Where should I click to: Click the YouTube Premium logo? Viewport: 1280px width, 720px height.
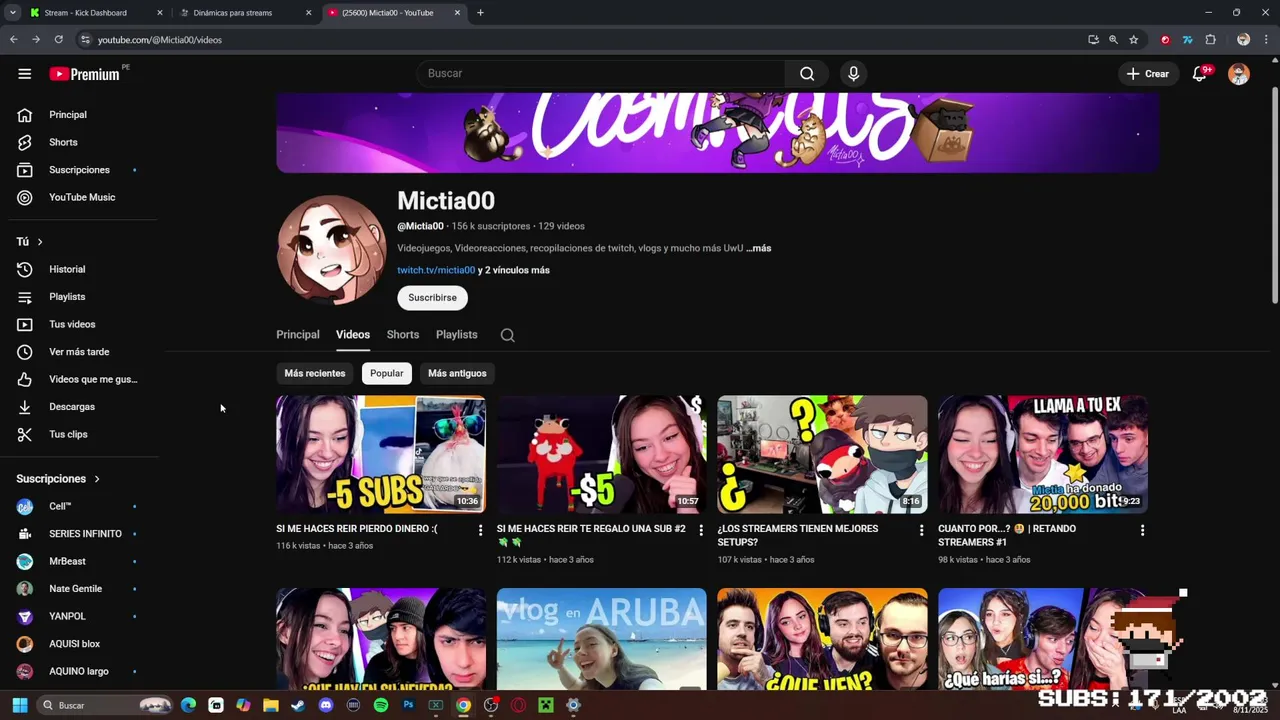coord(85,74)
